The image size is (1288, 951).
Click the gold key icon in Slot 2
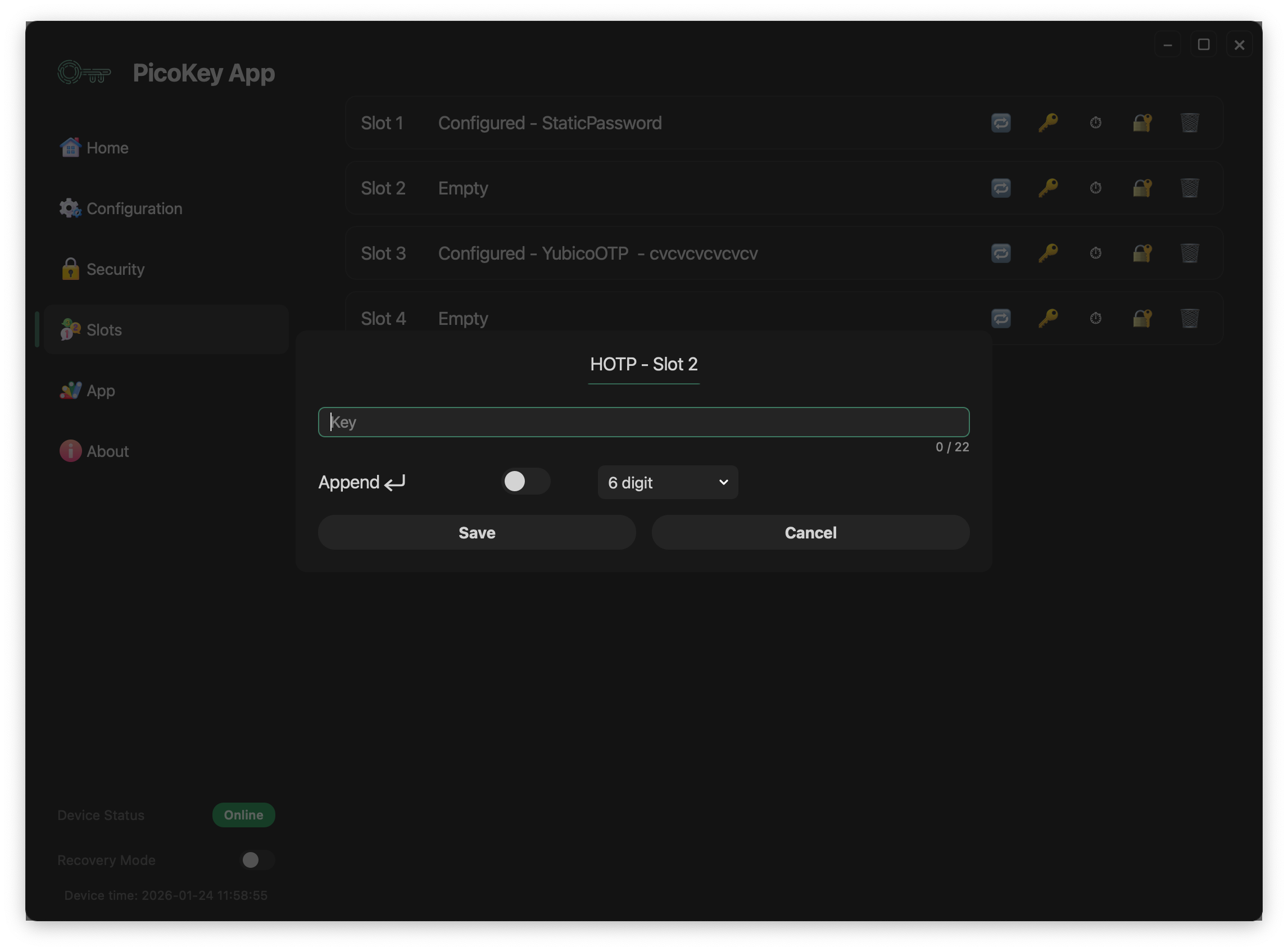point(1048,188)
